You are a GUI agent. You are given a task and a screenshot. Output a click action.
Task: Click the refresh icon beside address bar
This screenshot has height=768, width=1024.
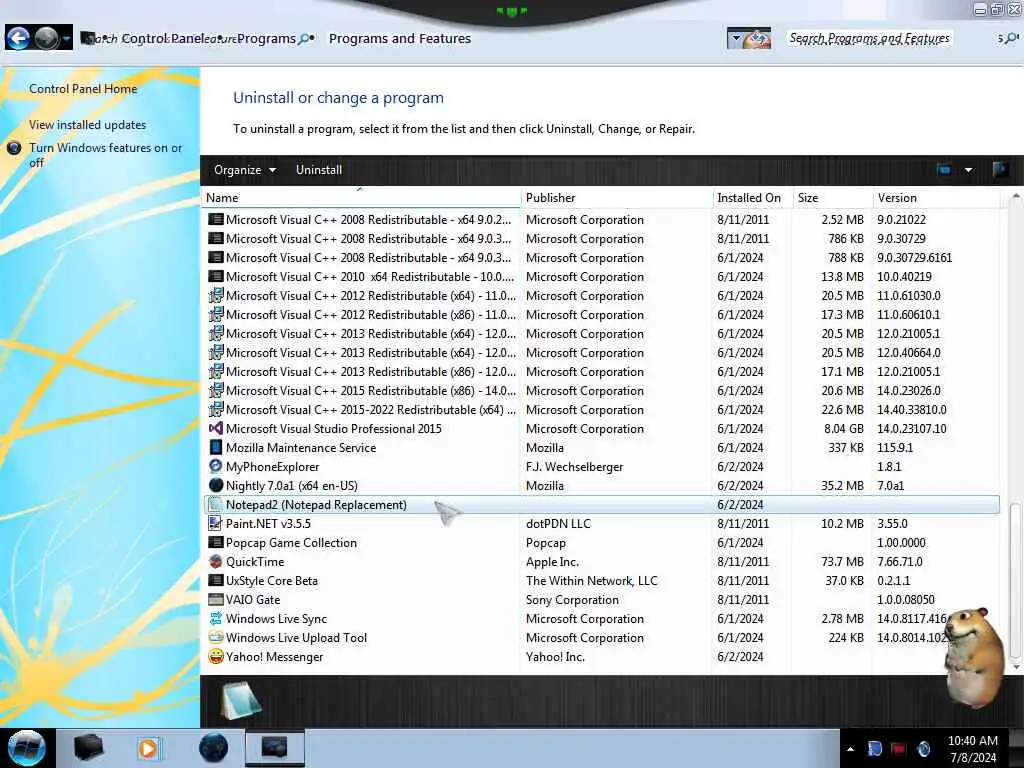point(758,39)
